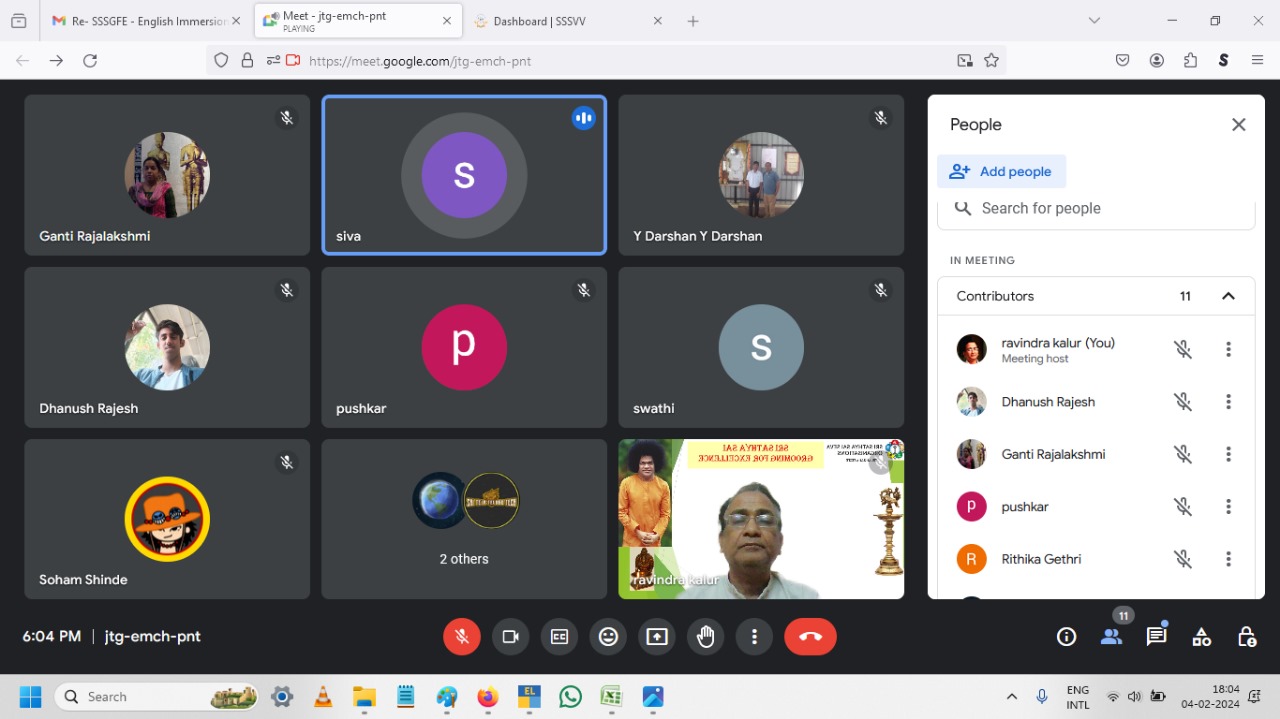
Task: Mute pushkar in the People list
Action: pyautogui.click(x=1182, y=507)
